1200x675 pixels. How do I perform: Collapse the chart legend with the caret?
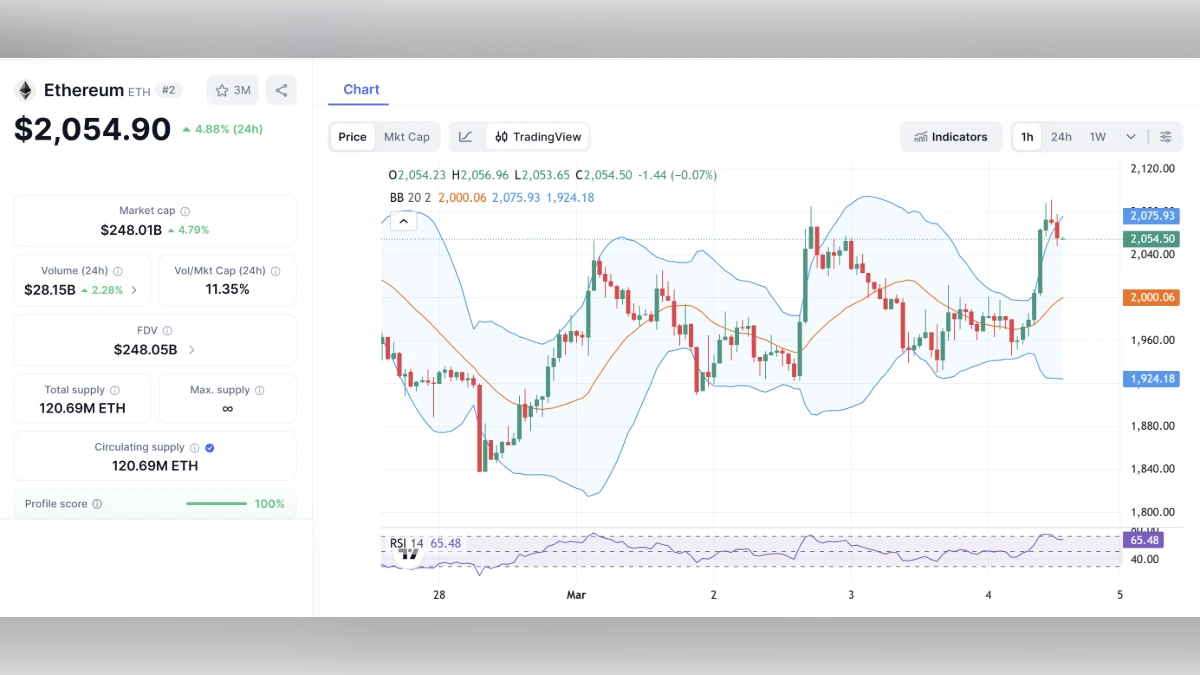pyautogui.click(x=403, y=220)
